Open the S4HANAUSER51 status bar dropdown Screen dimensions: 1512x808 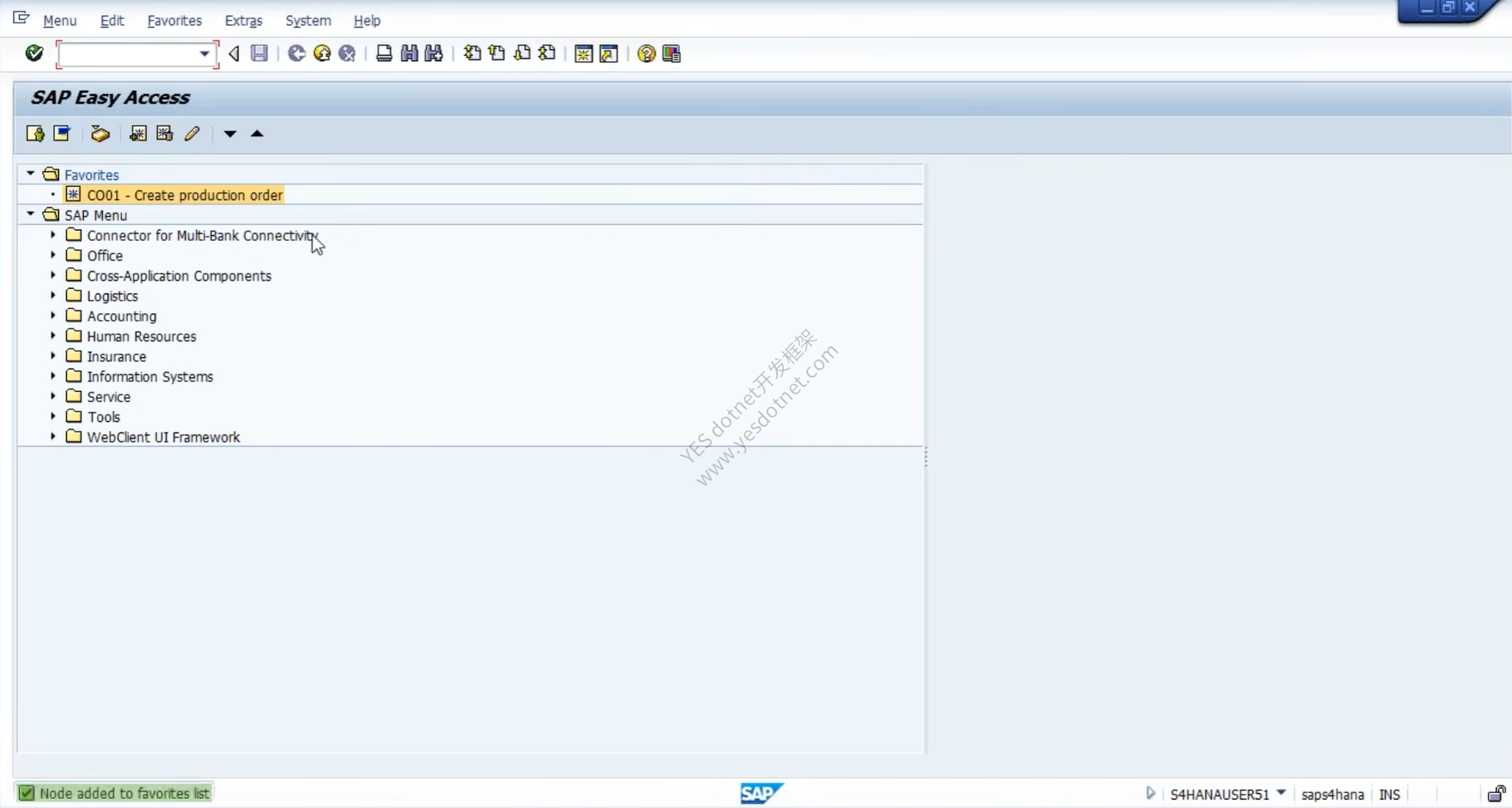coord(1281,793)
